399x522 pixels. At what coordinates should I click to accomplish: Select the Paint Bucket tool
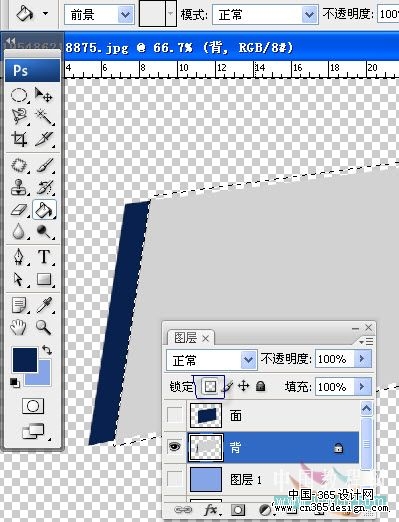pyautogui.click(x=44, y=210)
